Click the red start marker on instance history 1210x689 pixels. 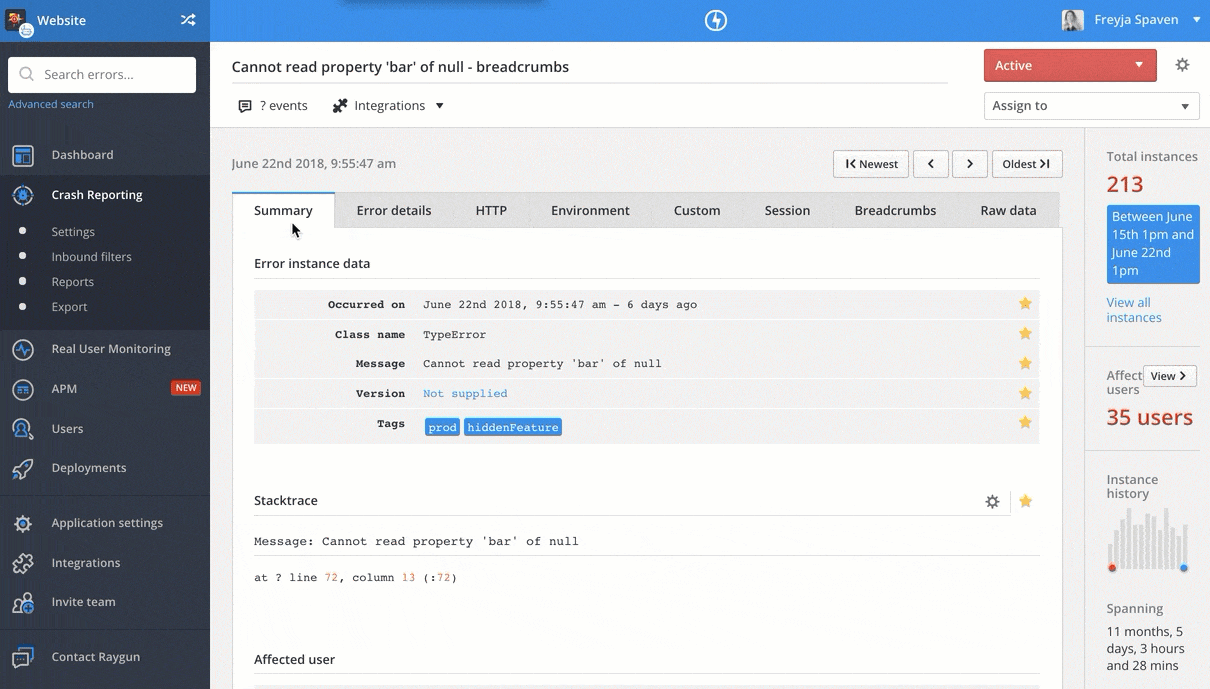pyautogui.click(x=1112, y=568)
